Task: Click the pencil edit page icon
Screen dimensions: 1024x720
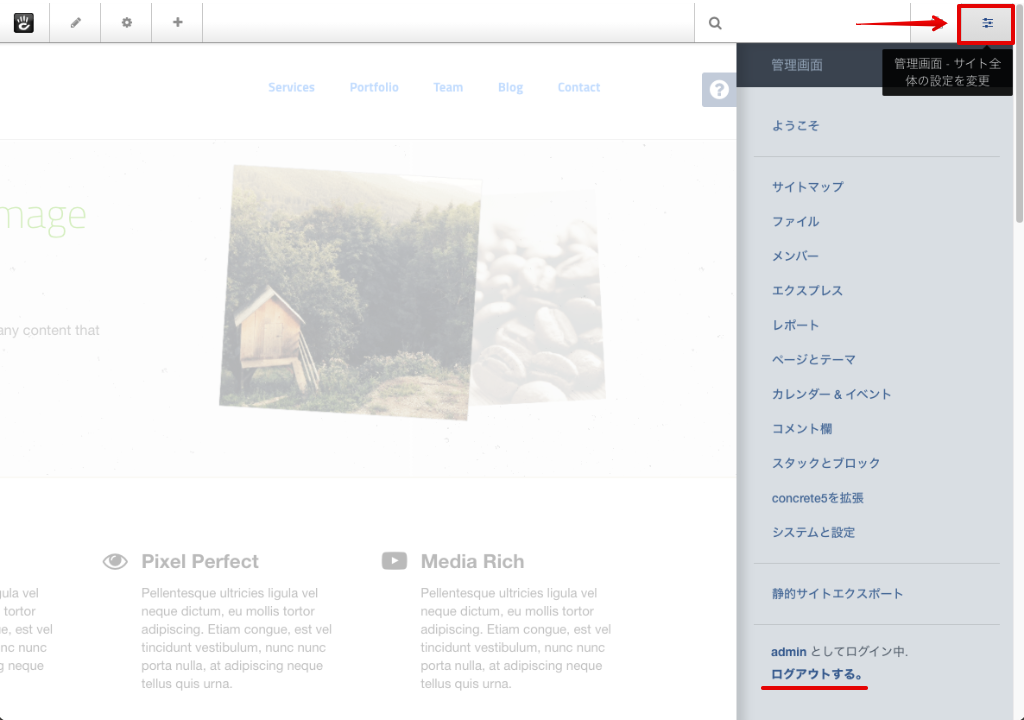Action: [75, 23]
